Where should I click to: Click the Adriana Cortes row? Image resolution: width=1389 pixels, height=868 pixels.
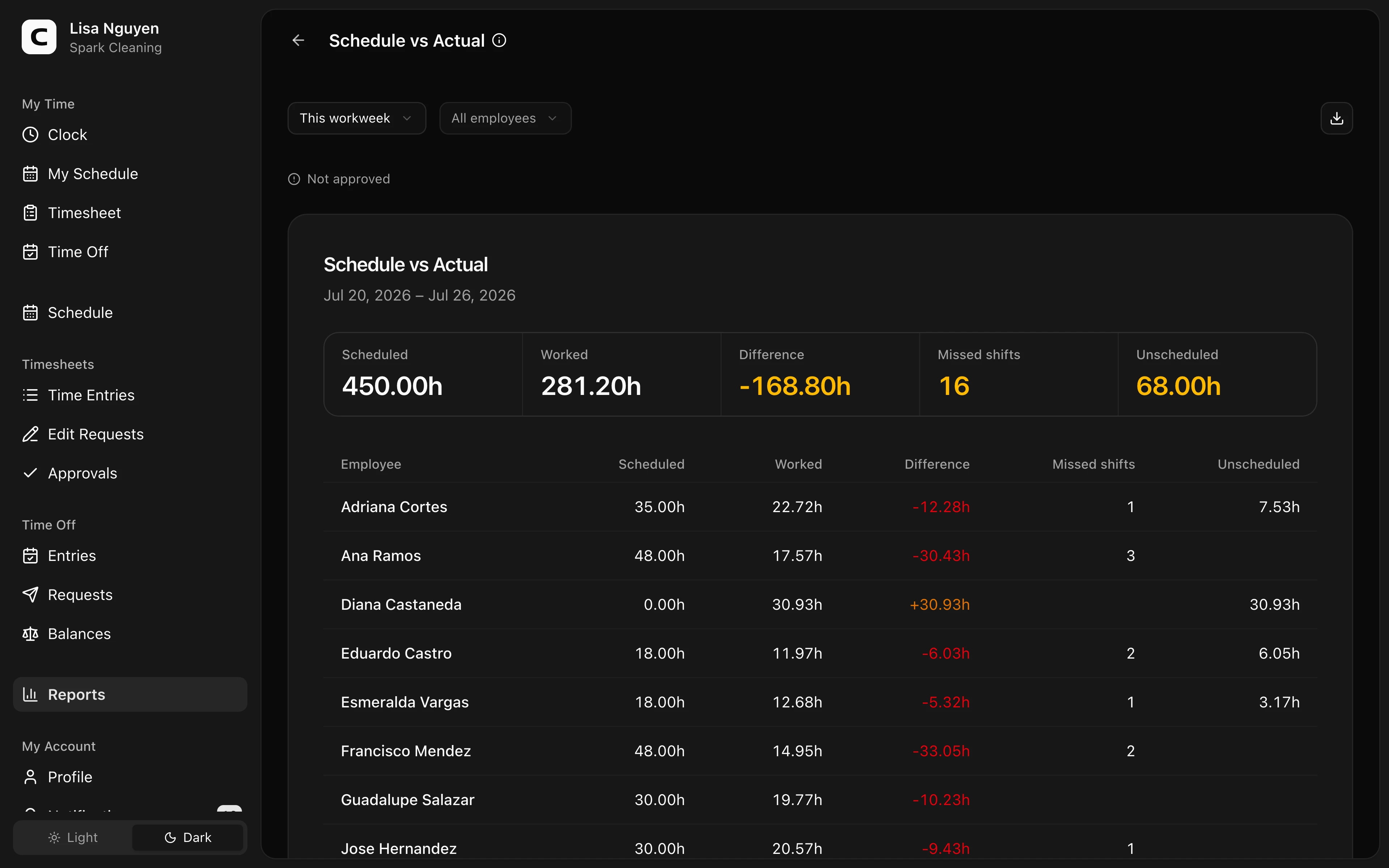[x=820, y=507]
